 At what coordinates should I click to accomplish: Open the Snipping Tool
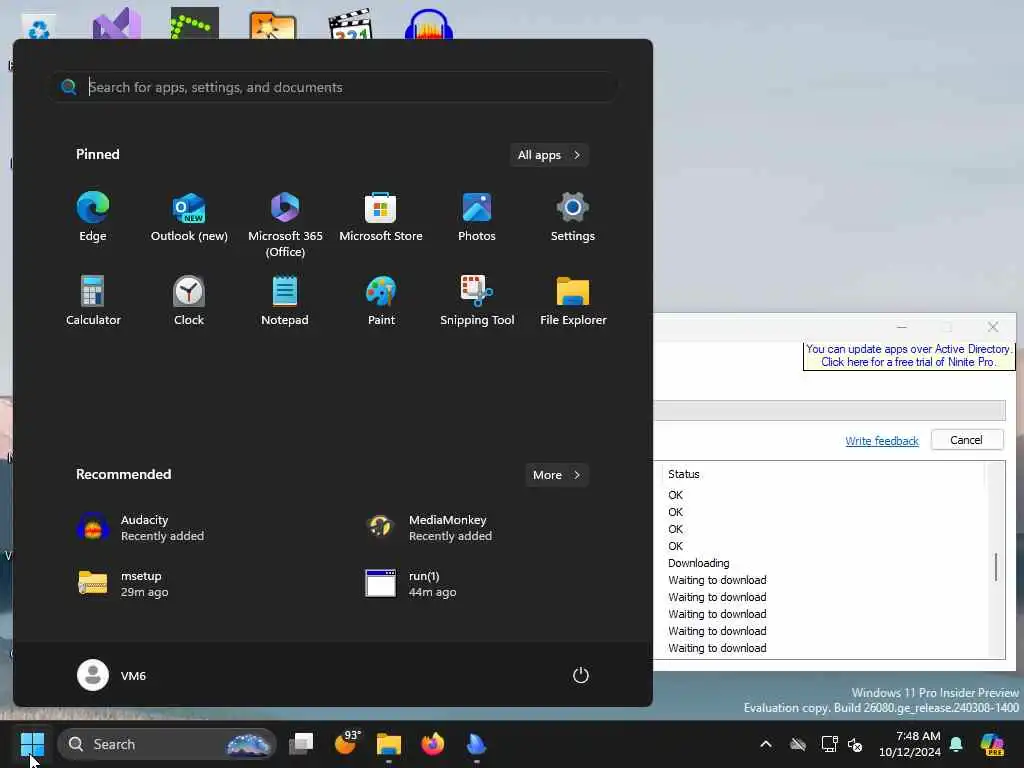click(477, 301)
